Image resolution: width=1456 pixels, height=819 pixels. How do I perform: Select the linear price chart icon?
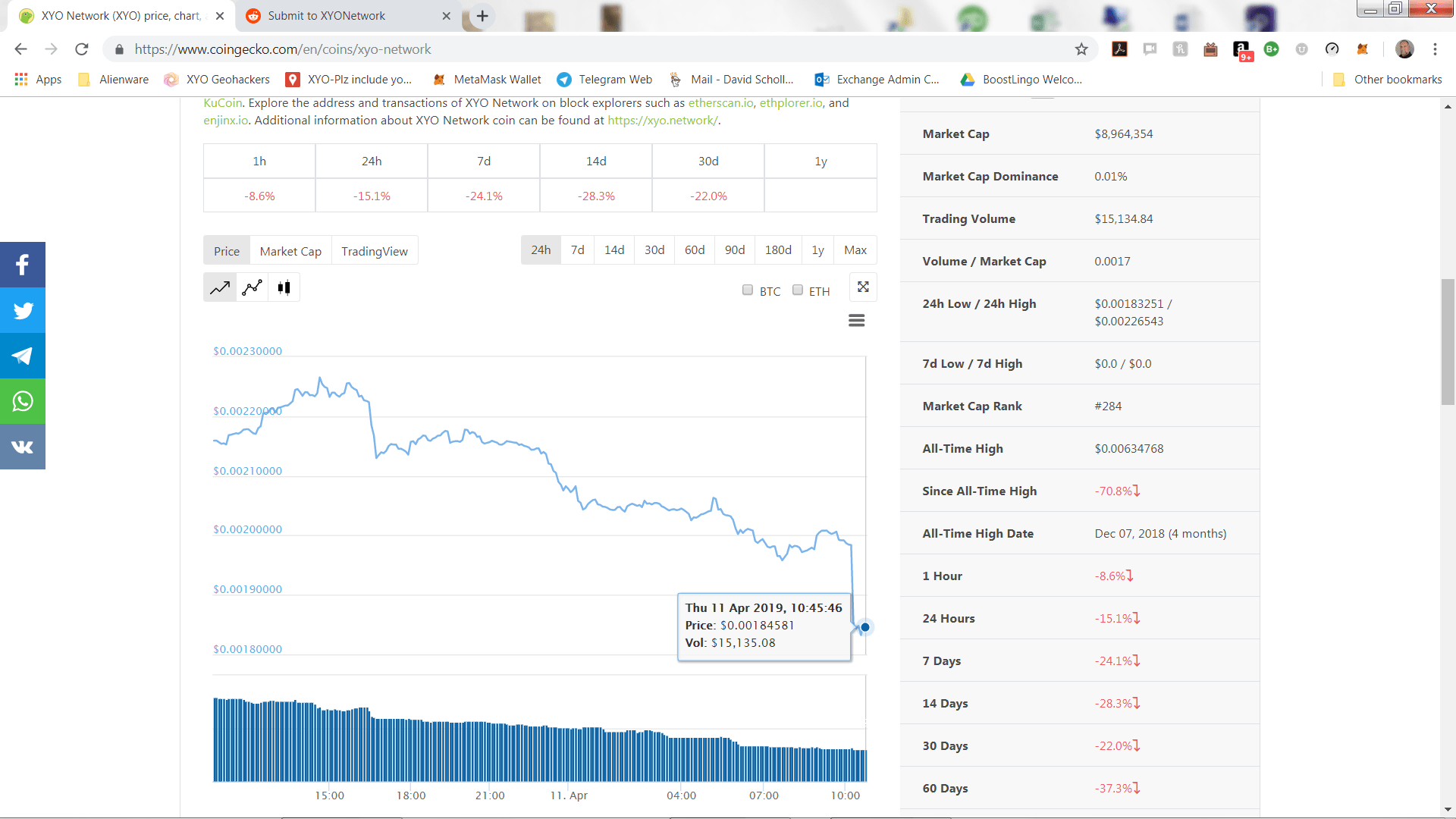219,287
